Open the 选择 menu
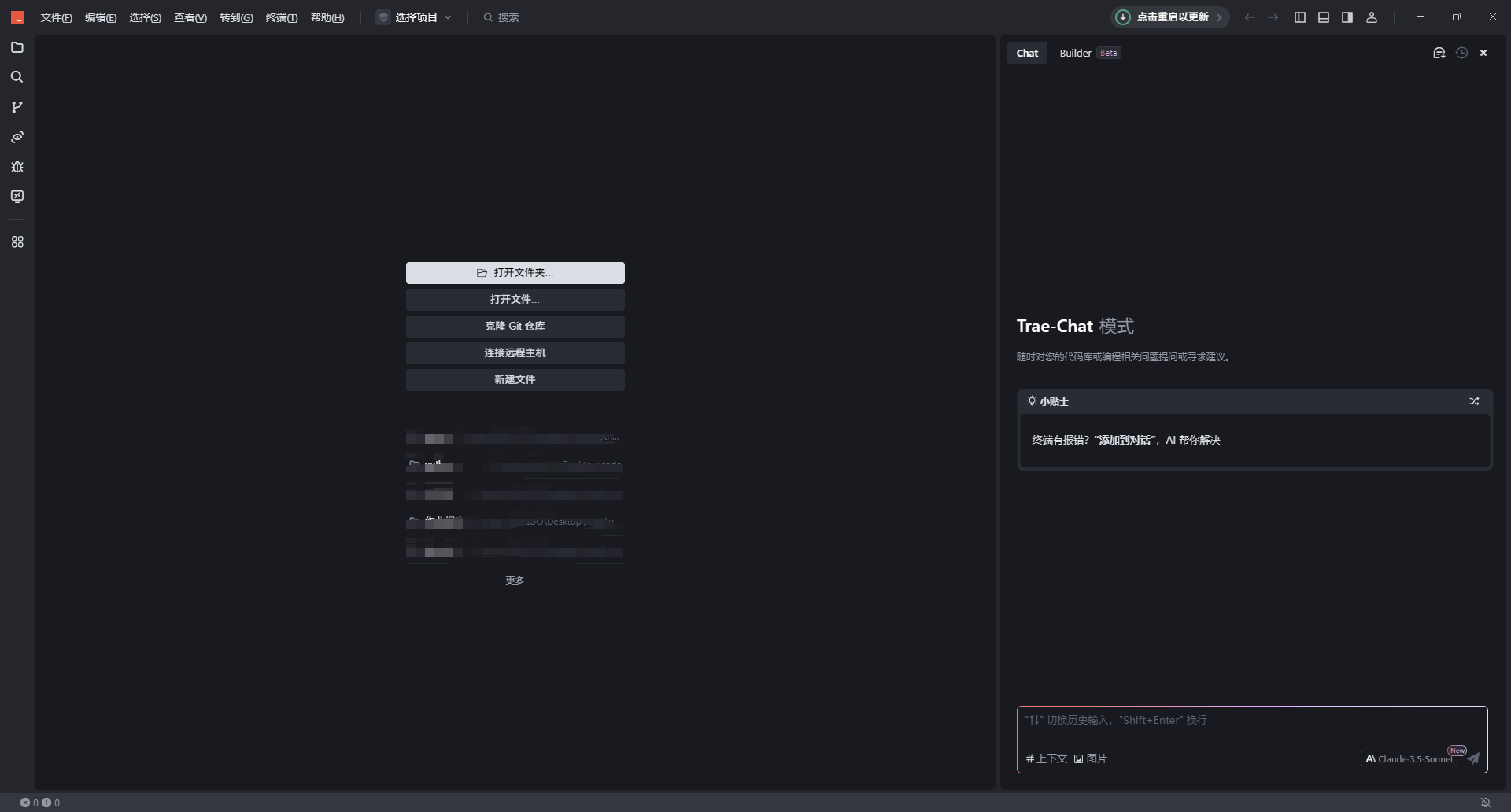Viewport: 1511px width, 812px height. [146, 17]
